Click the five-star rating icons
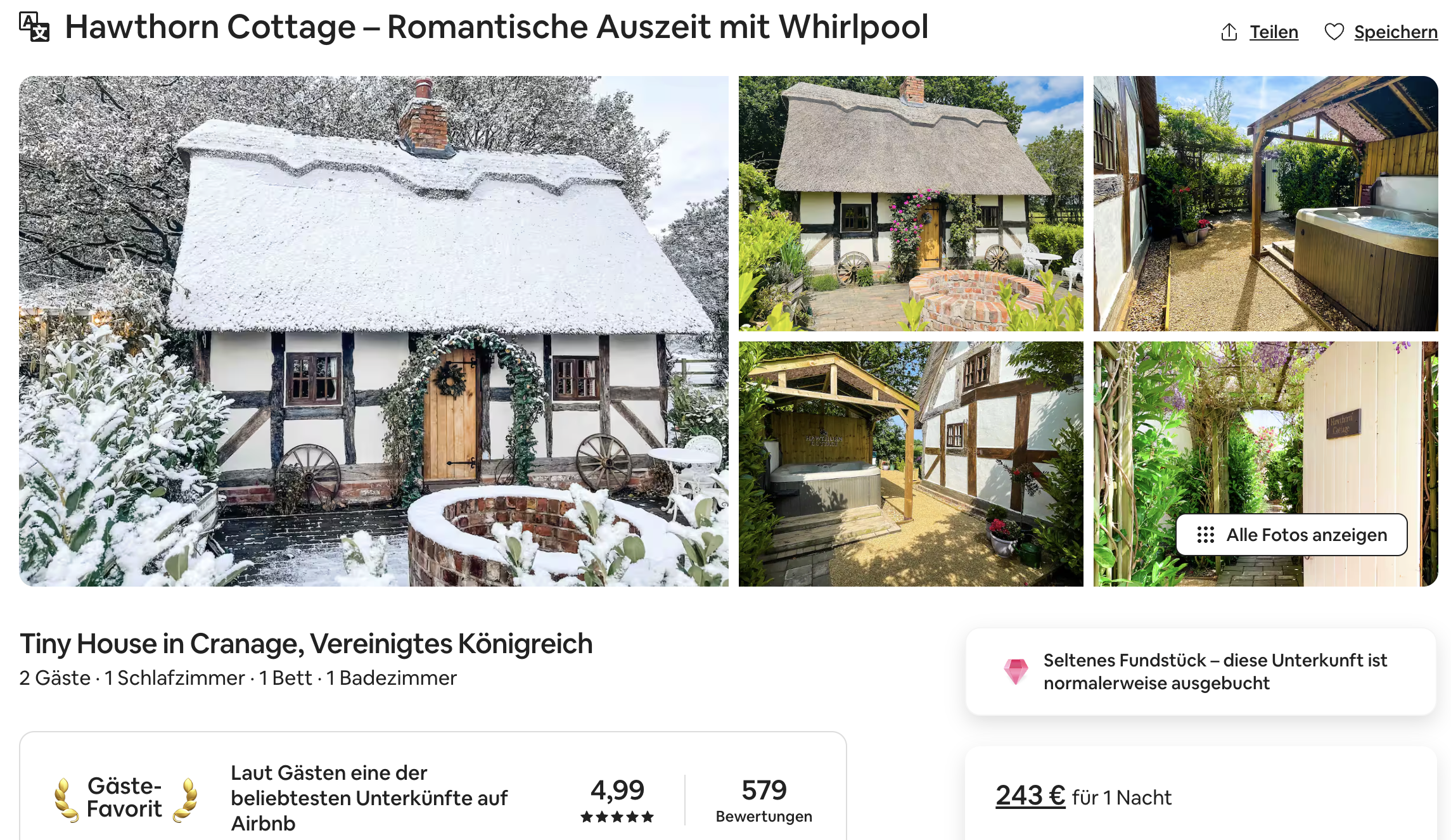 tap(617, 817)
